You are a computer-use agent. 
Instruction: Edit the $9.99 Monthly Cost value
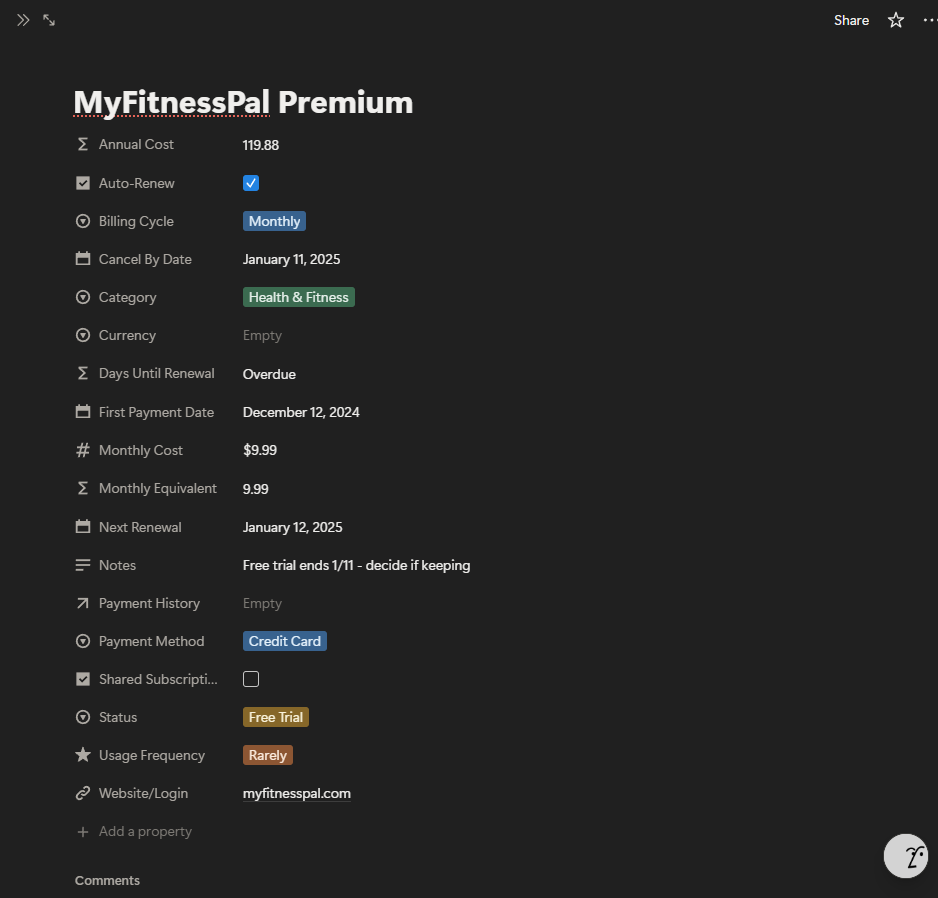260,450
